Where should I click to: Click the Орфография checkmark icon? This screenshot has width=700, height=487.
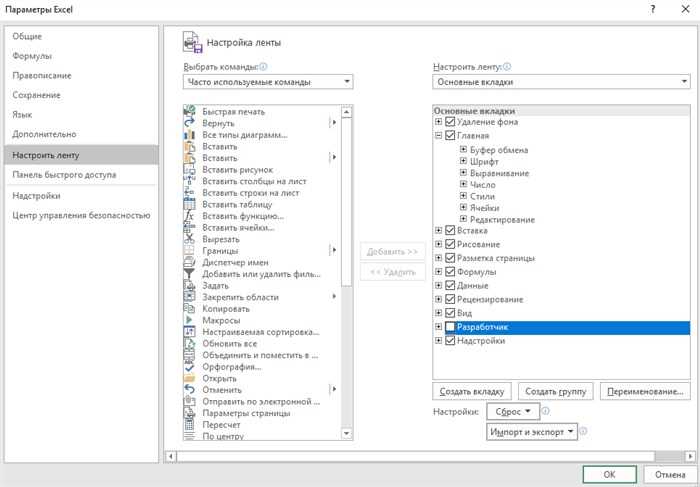coord(189,366)
